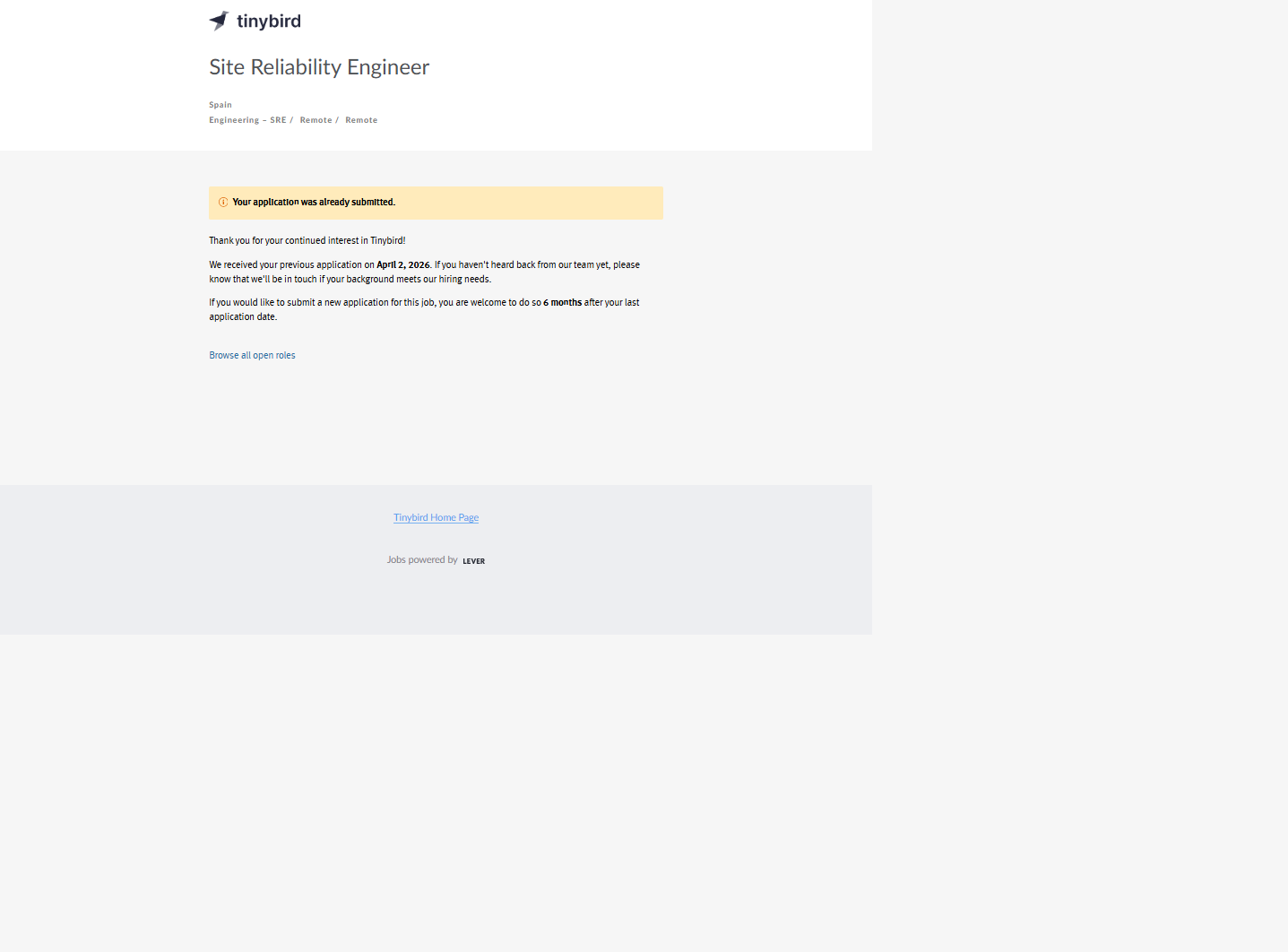The width and height of the screenshot is (1288, 952).
Task: Click the 'Thank you for your continued interest' text
Action: click(x=307, y=241)
